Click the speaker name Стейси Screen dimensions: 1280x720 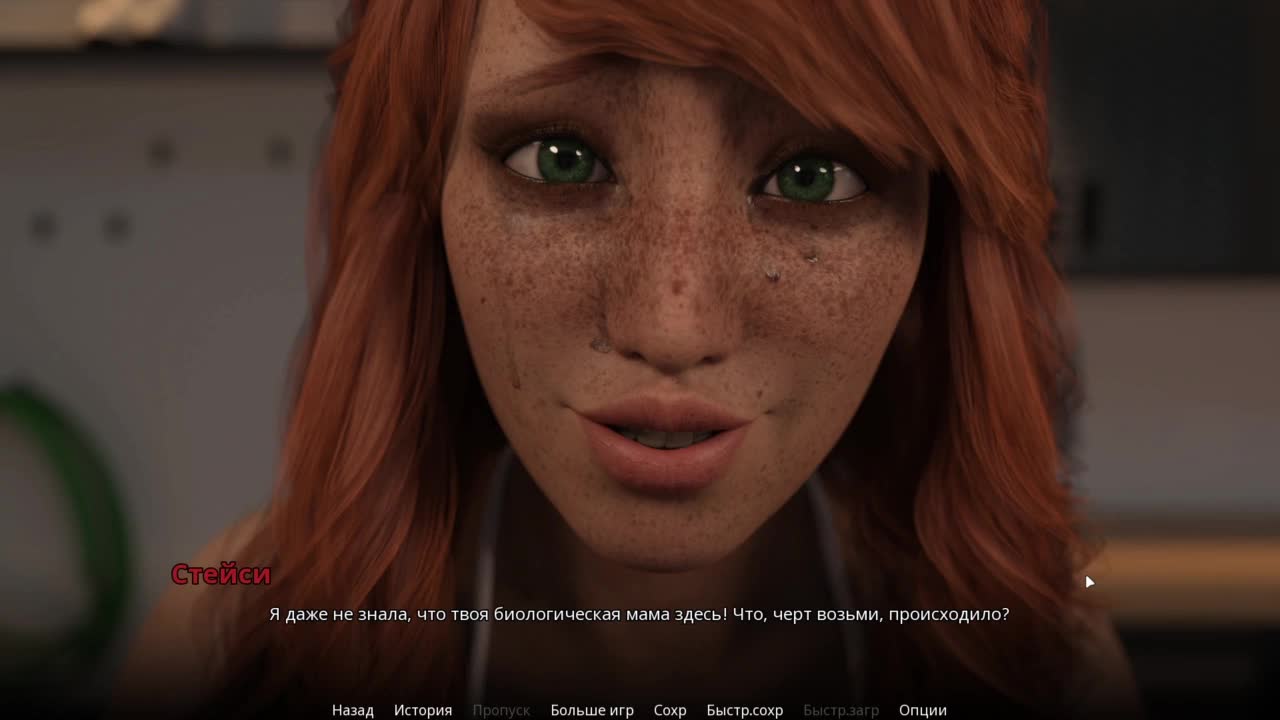coord(221,574)
